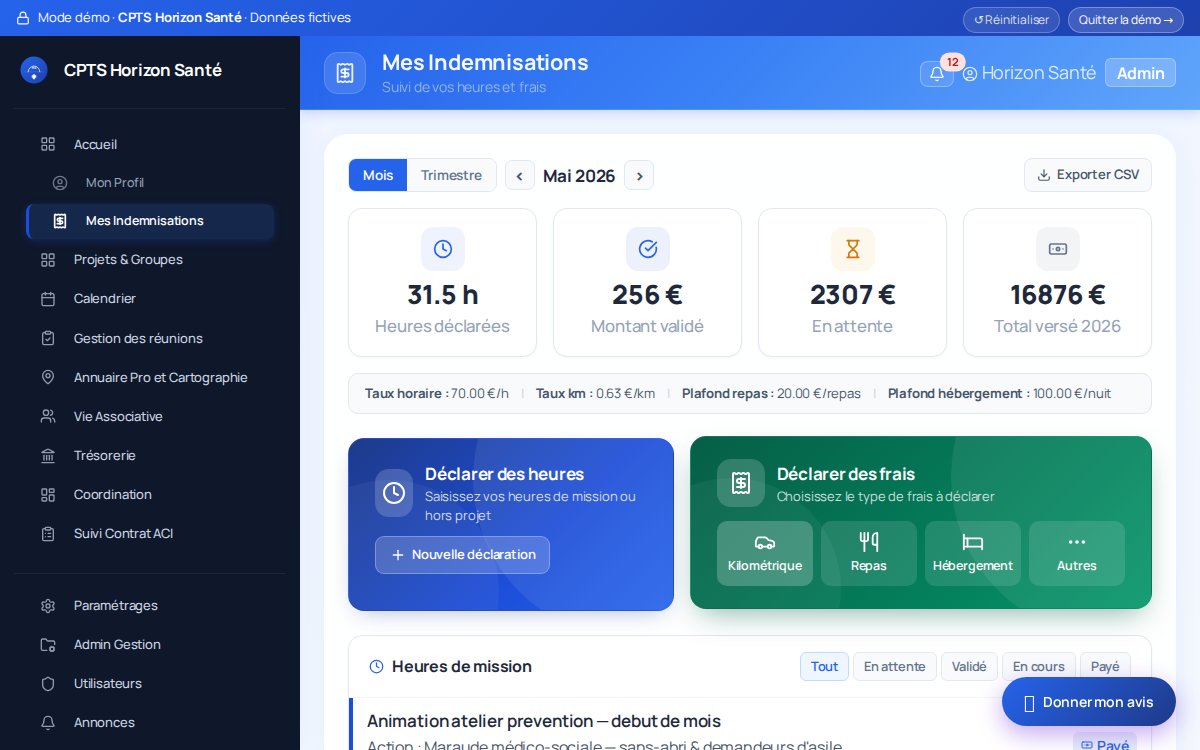Click the Mai 2026 month label

tap(579, 176)
